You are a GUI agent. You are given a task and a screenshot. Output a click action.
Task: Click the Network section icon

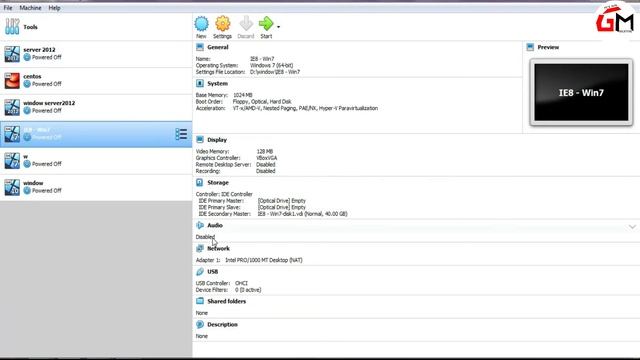pyautogui.click(x=200, y=248)
